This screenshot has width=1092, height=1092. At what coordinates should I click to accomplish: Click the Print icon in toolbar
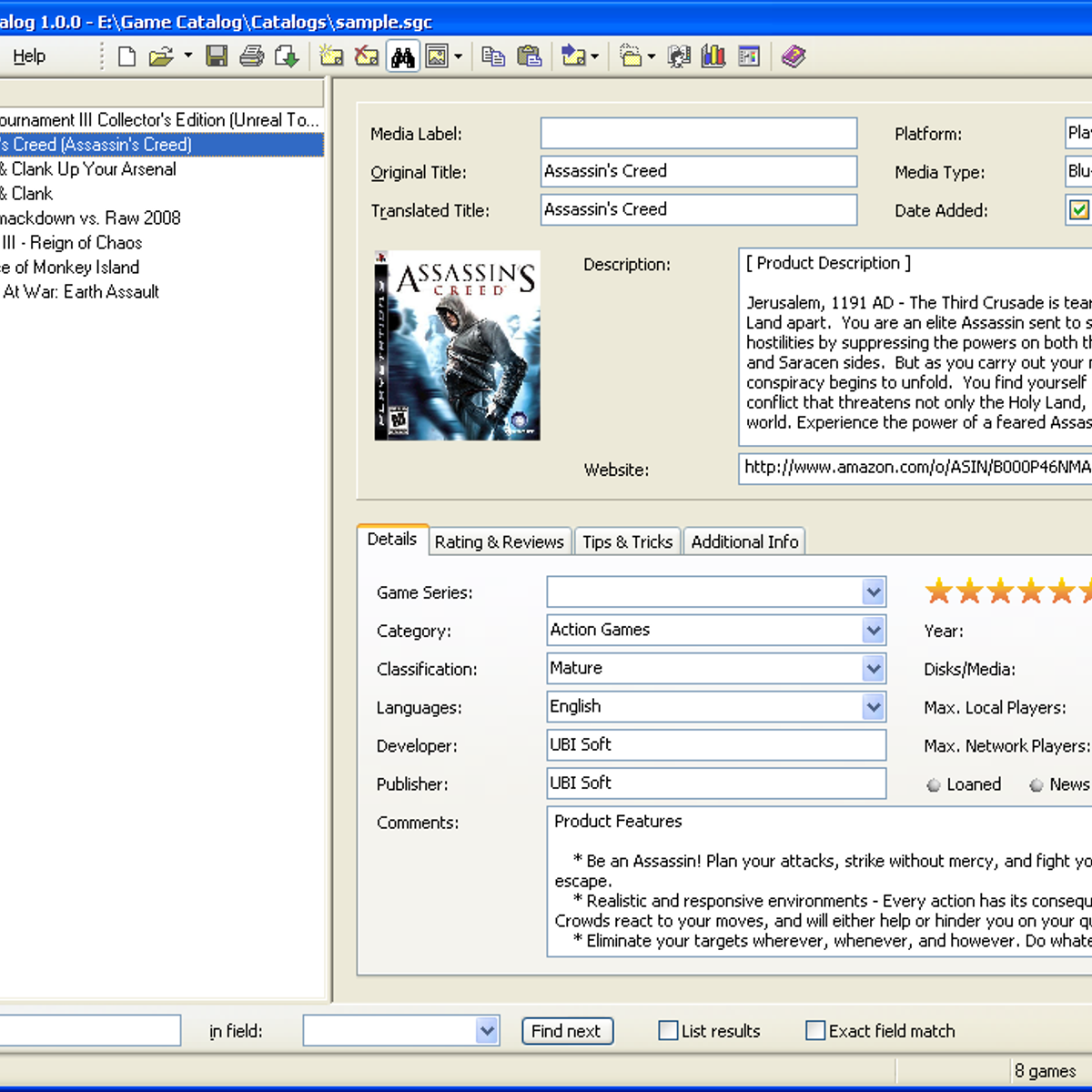(251, 56)
